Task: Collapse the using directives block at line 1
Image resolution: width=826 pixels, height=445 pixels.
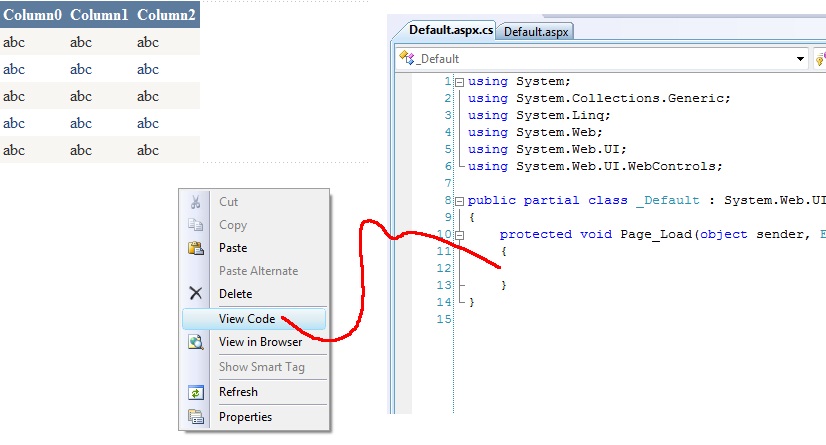Action: click(459, 81)
